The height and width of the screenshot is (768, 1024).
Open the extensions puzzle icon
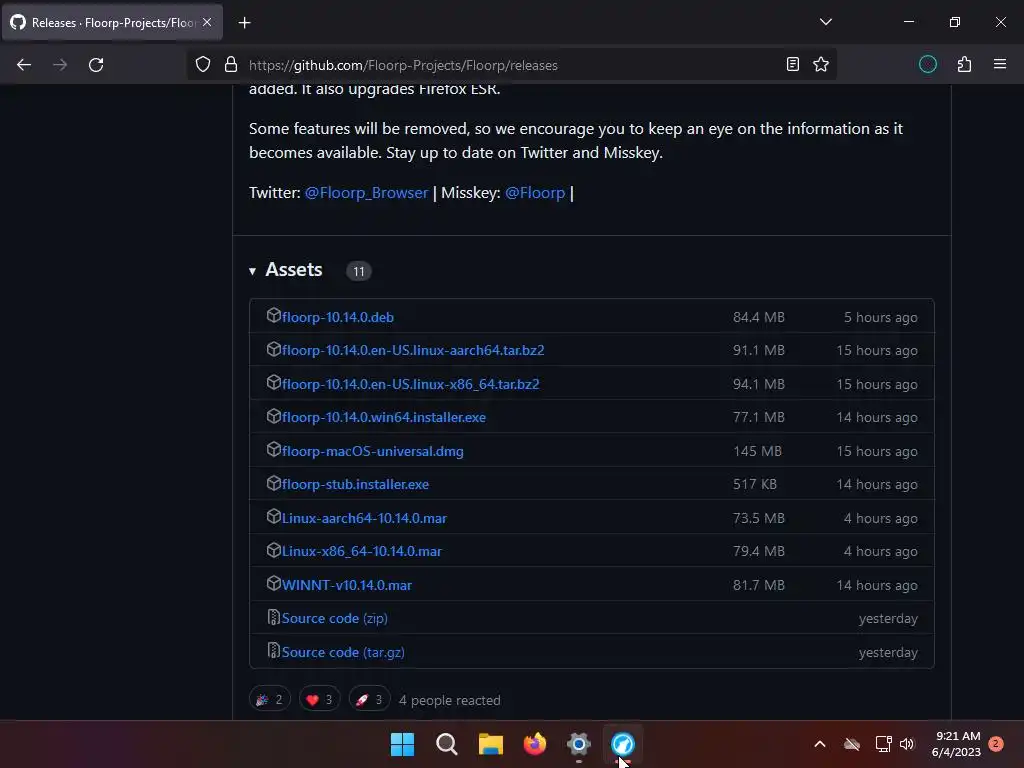pyautogui.click(x=964, y=64)
